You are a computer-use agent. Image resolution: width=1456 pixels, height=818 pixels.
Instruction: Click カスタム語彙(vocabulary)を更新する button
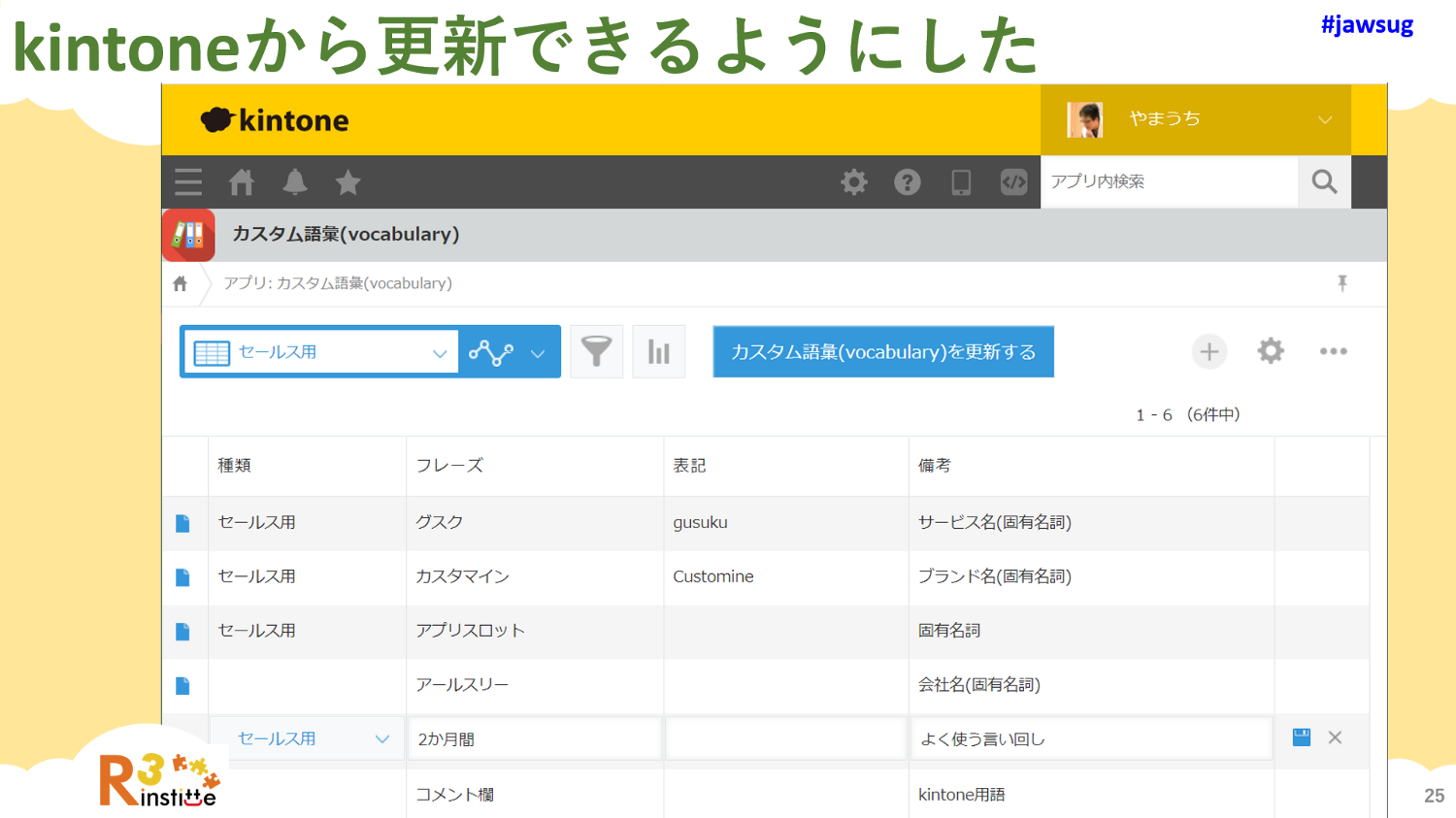(x=883, y=351)
